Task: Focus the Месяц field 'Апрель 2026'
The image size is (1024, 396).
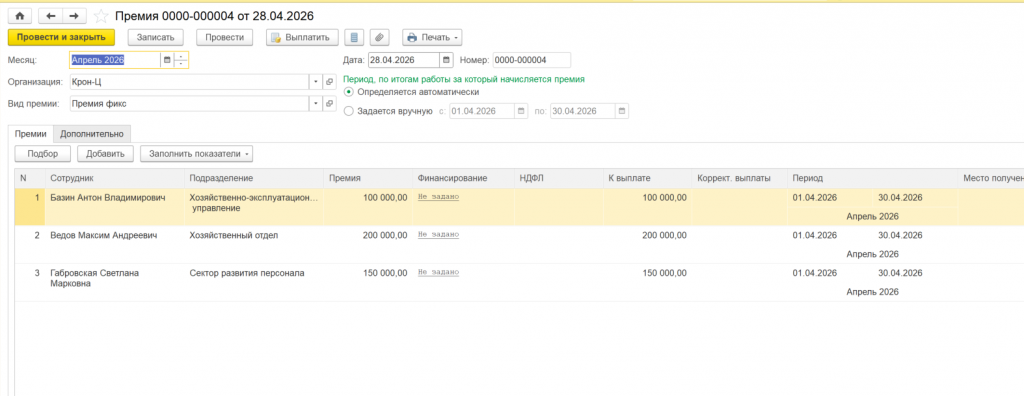Action: [x=114, y=60]
